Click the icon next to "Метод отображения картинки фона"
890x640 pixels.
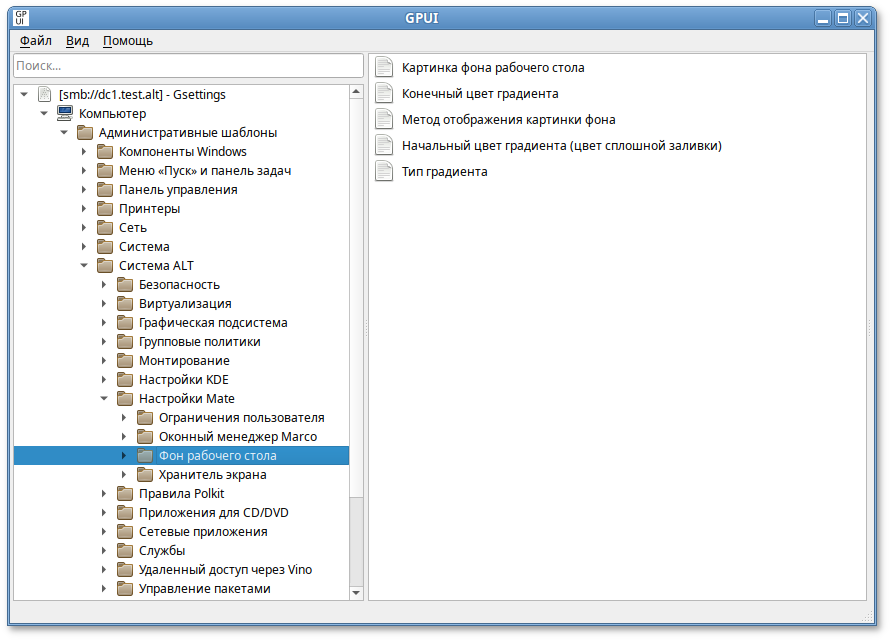[383, 119]
